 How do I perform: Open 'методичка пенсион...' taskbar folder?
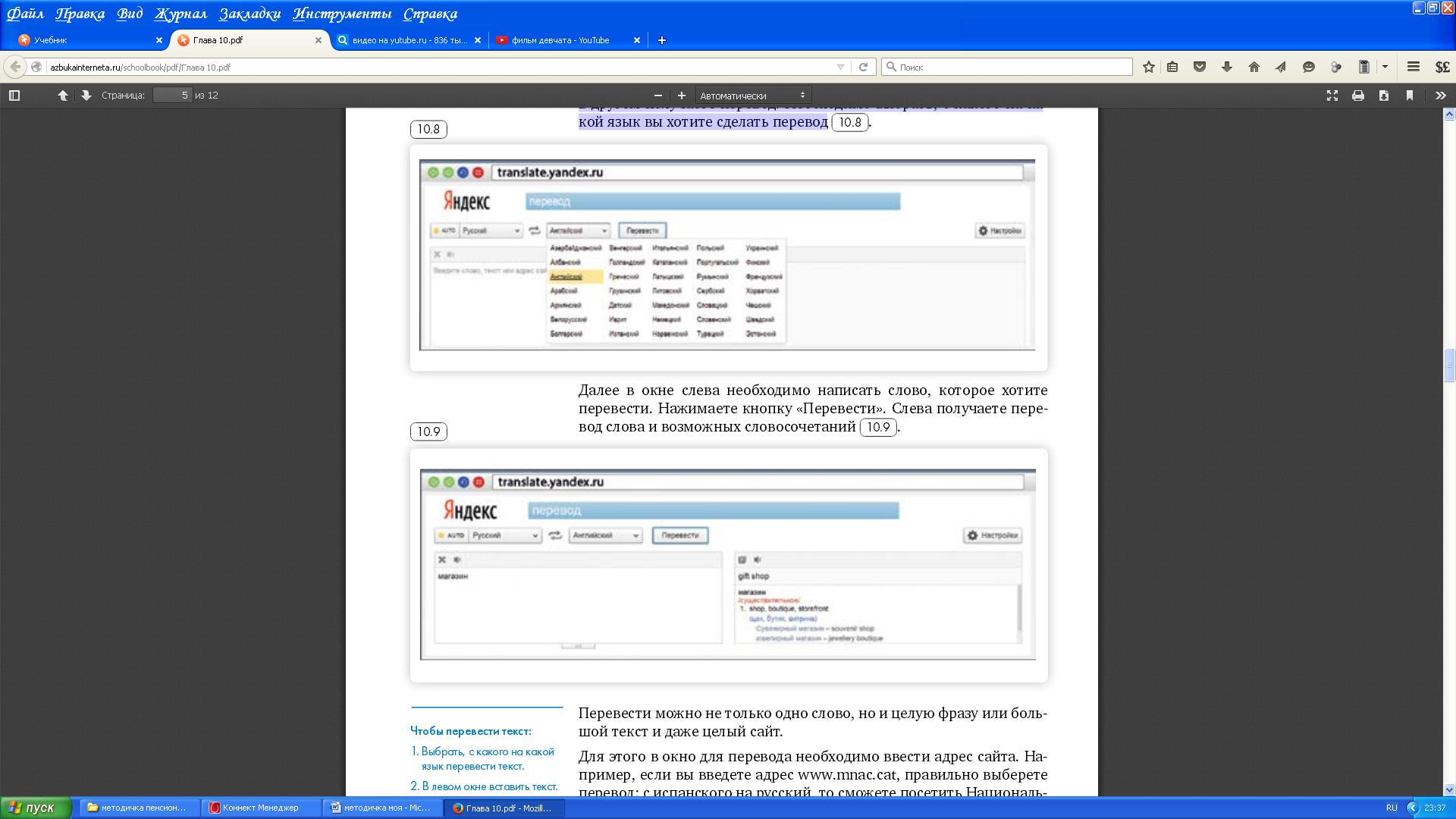pyautogui.click(x=140, y=808)
